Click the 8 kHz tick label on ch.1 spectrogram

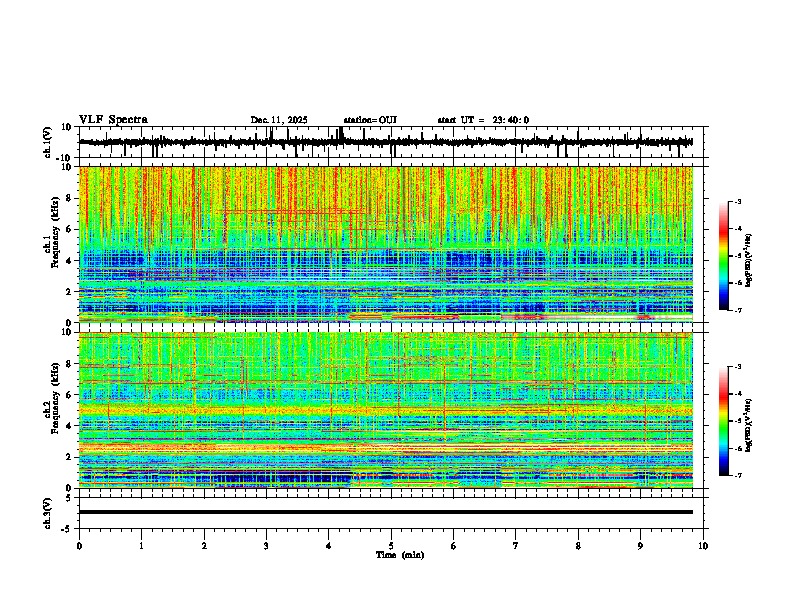(69, 198)
